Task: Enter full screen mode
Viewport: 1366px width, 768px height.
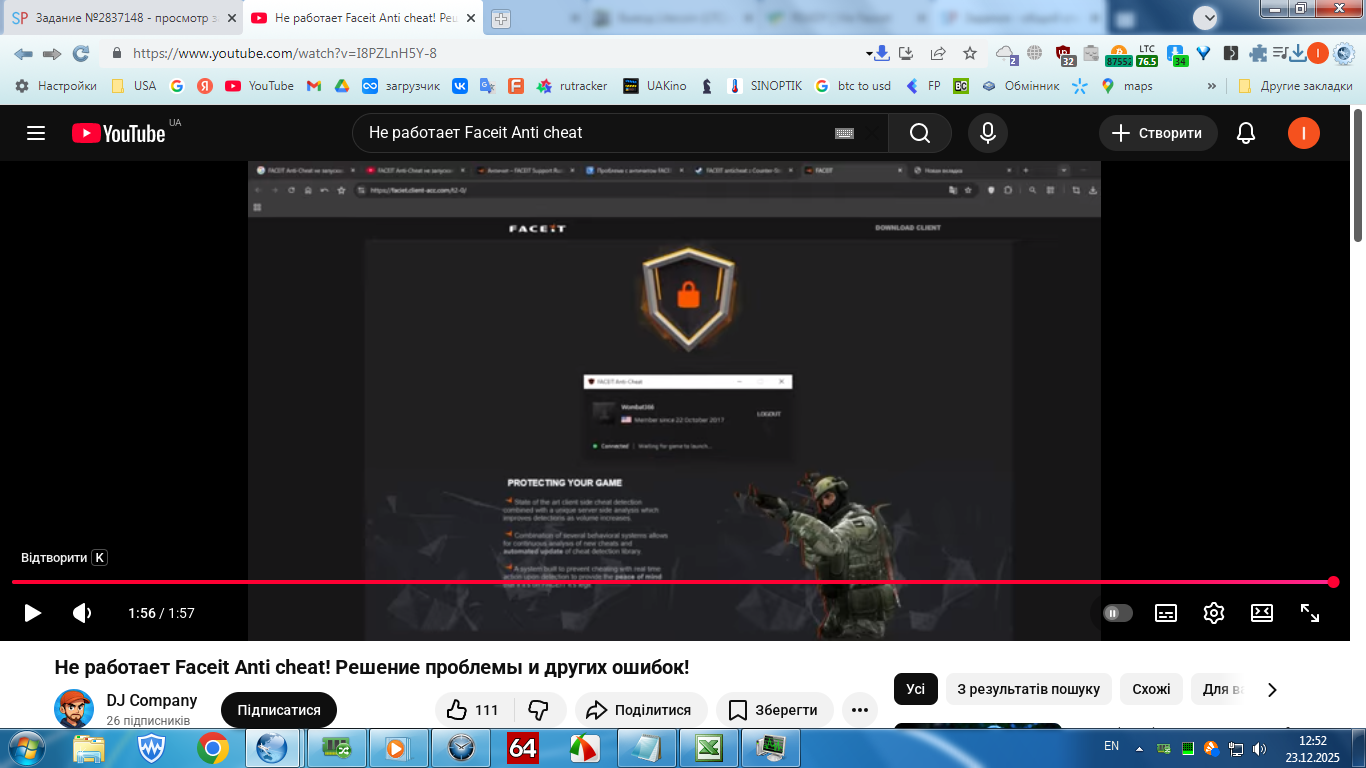Action: point(1310,613)
